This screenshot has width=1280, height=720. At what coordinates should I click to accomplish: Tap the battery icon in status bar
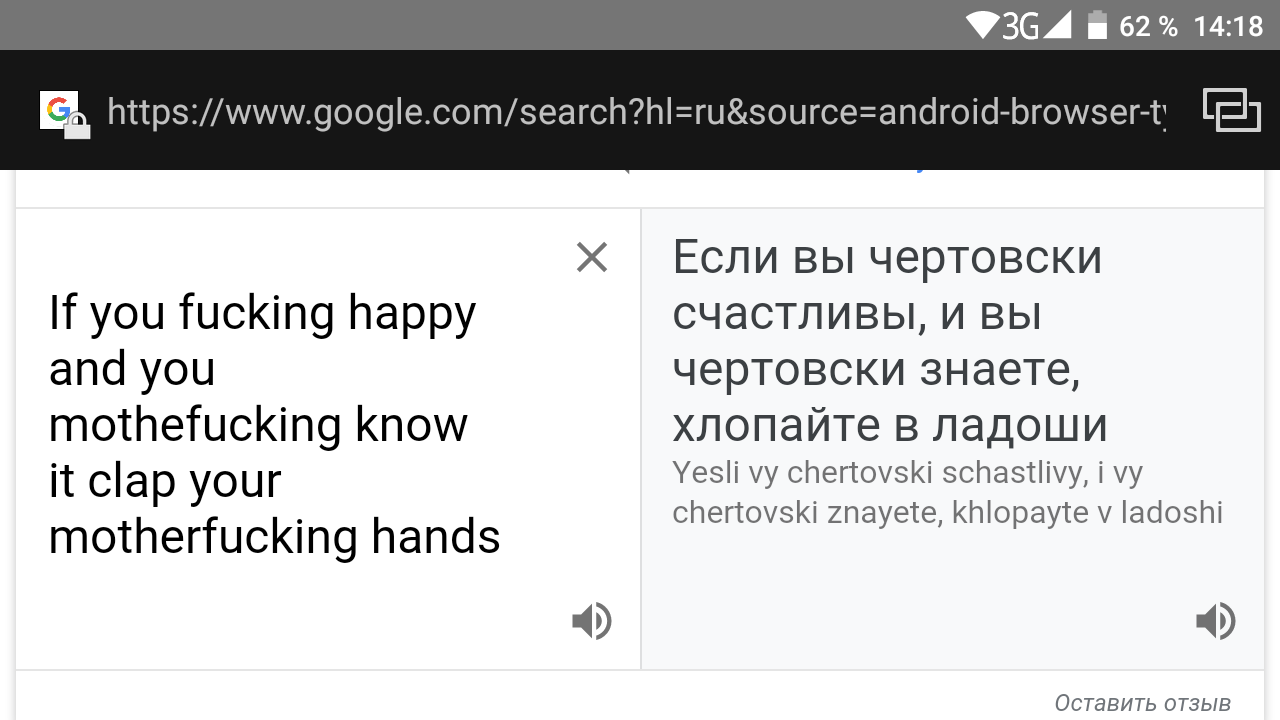1097,25
